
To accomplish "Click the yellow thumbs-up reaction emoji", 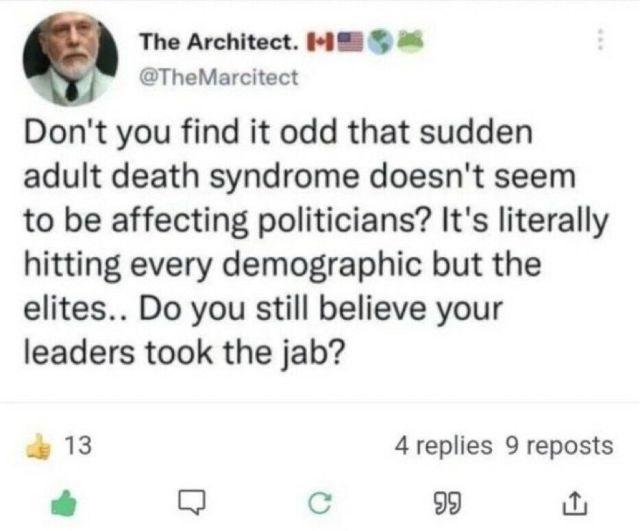I will (x=39, y=446).
